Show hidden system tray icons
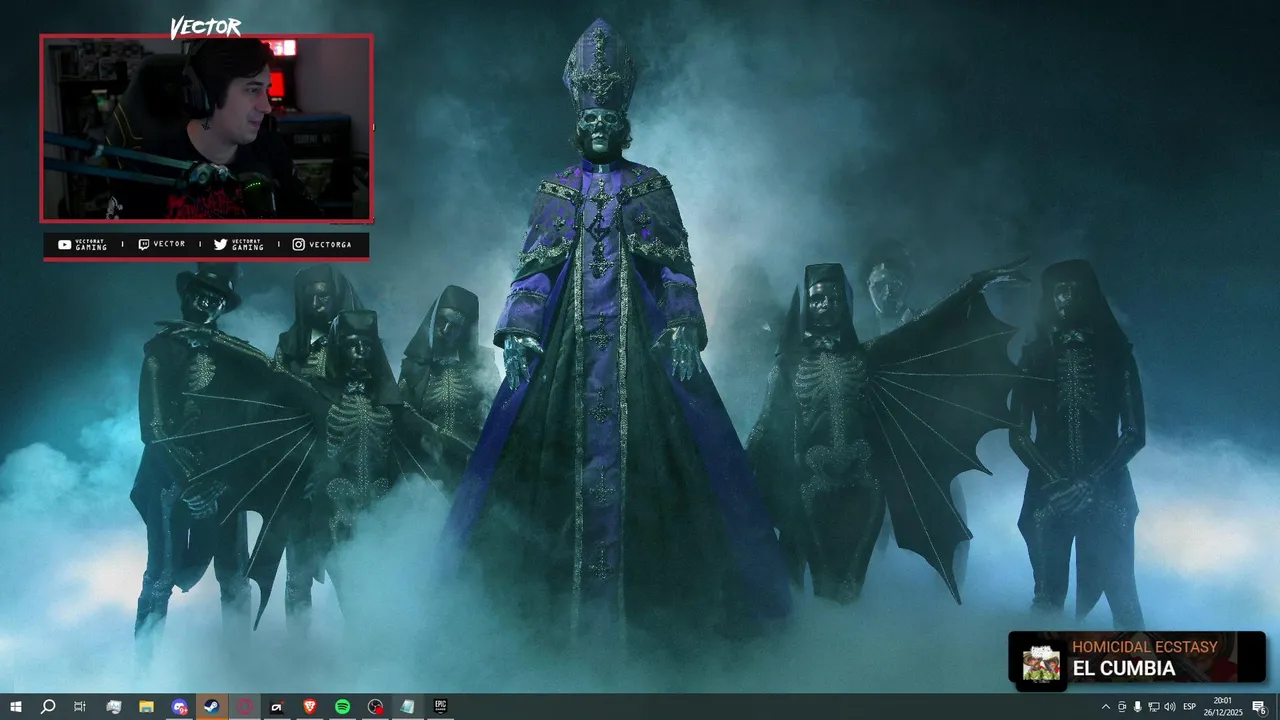The width and height of the screenshot is (1280, 720). (1105, 707)
